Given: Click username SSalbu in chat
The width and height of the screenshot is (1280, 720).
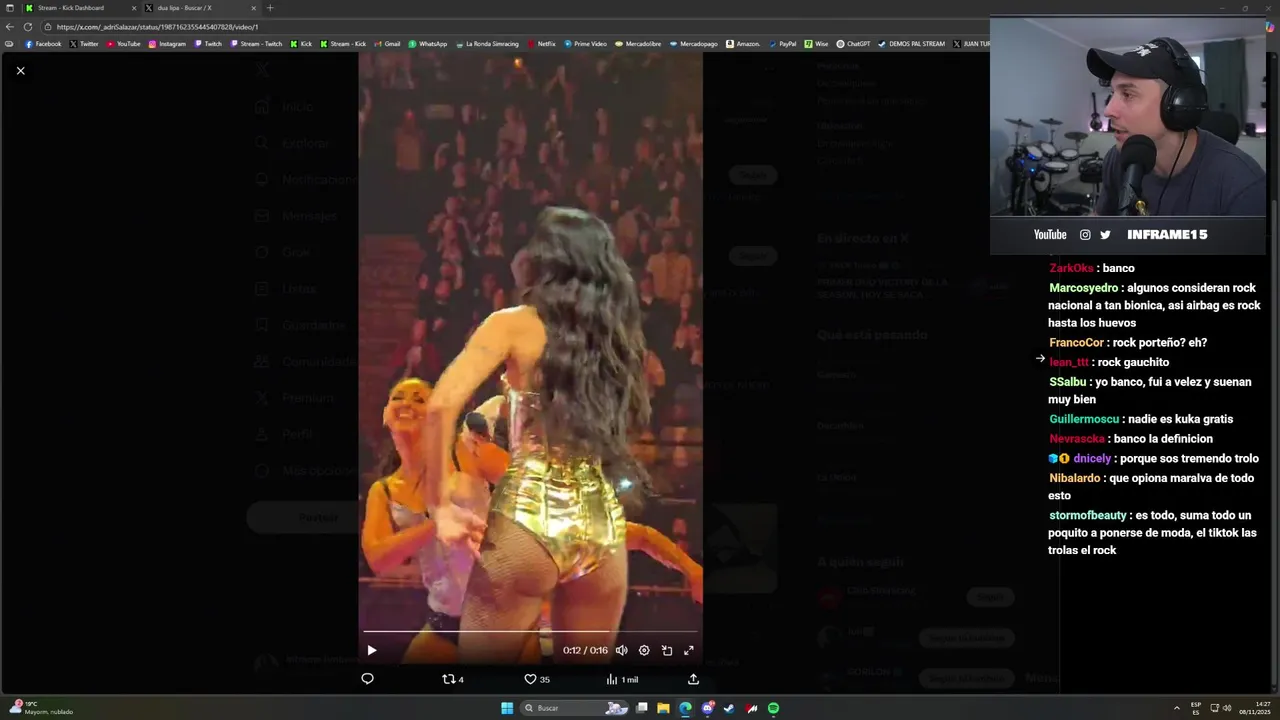Looking at the screenshot, I should point(1067,382).
